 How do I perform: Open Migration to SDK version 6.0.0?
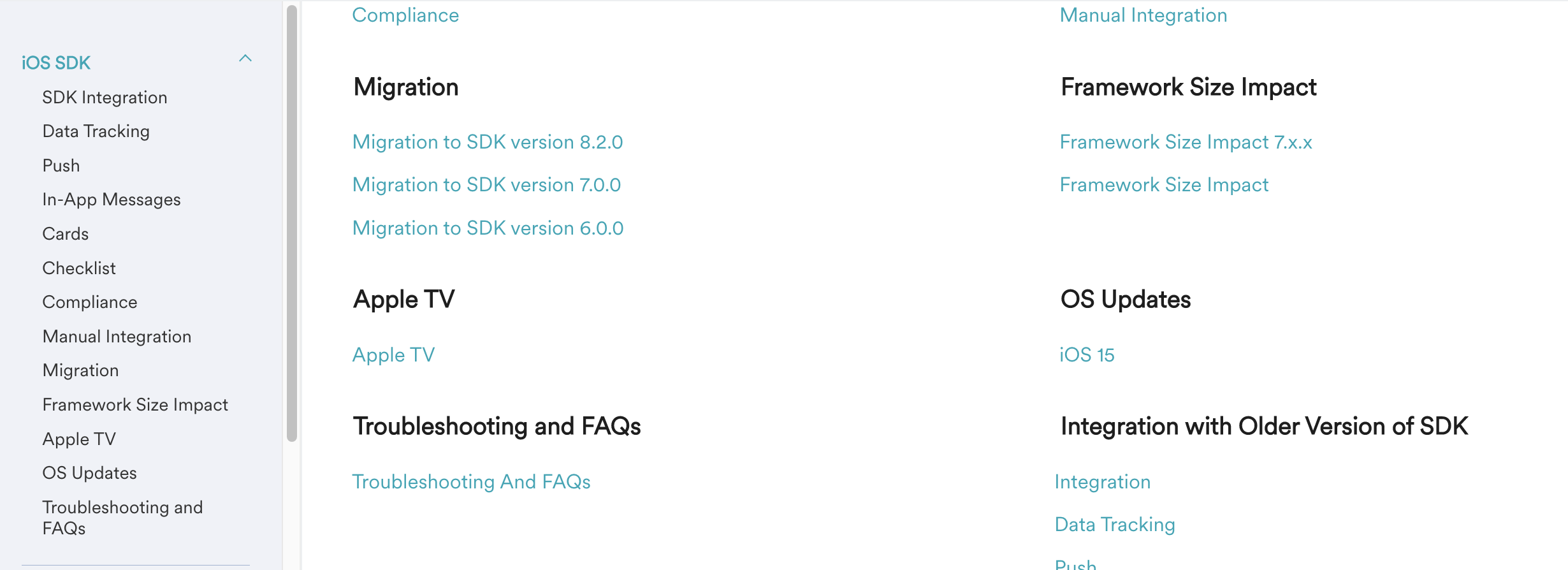click(488, 228)
